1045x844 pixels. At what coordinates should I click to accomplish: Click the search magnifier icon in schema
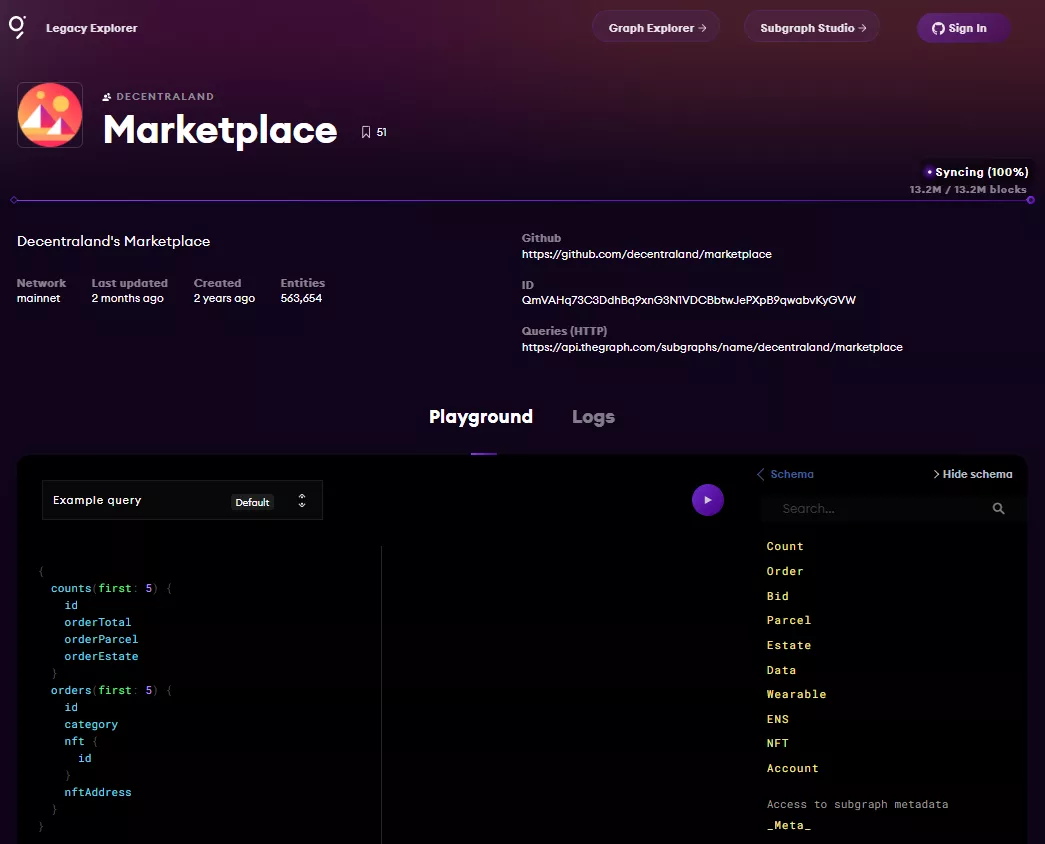pos(998,509)
